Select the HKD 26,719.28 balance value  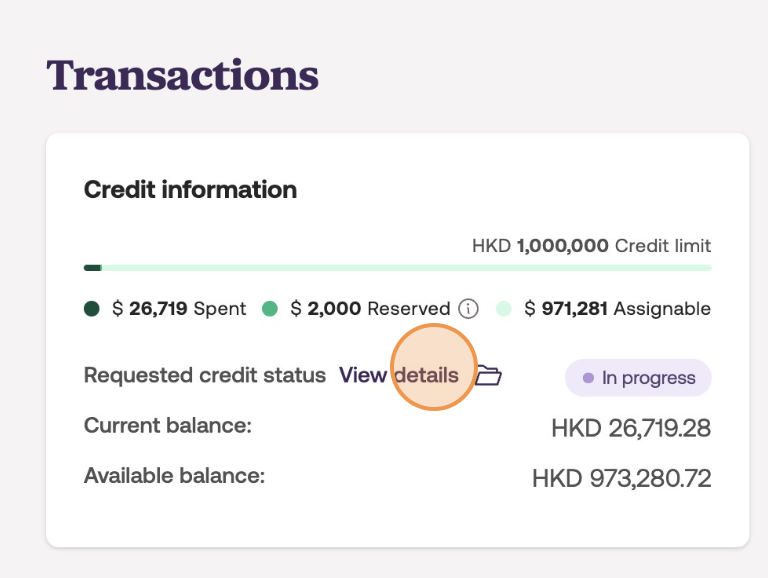pos(631,429)
